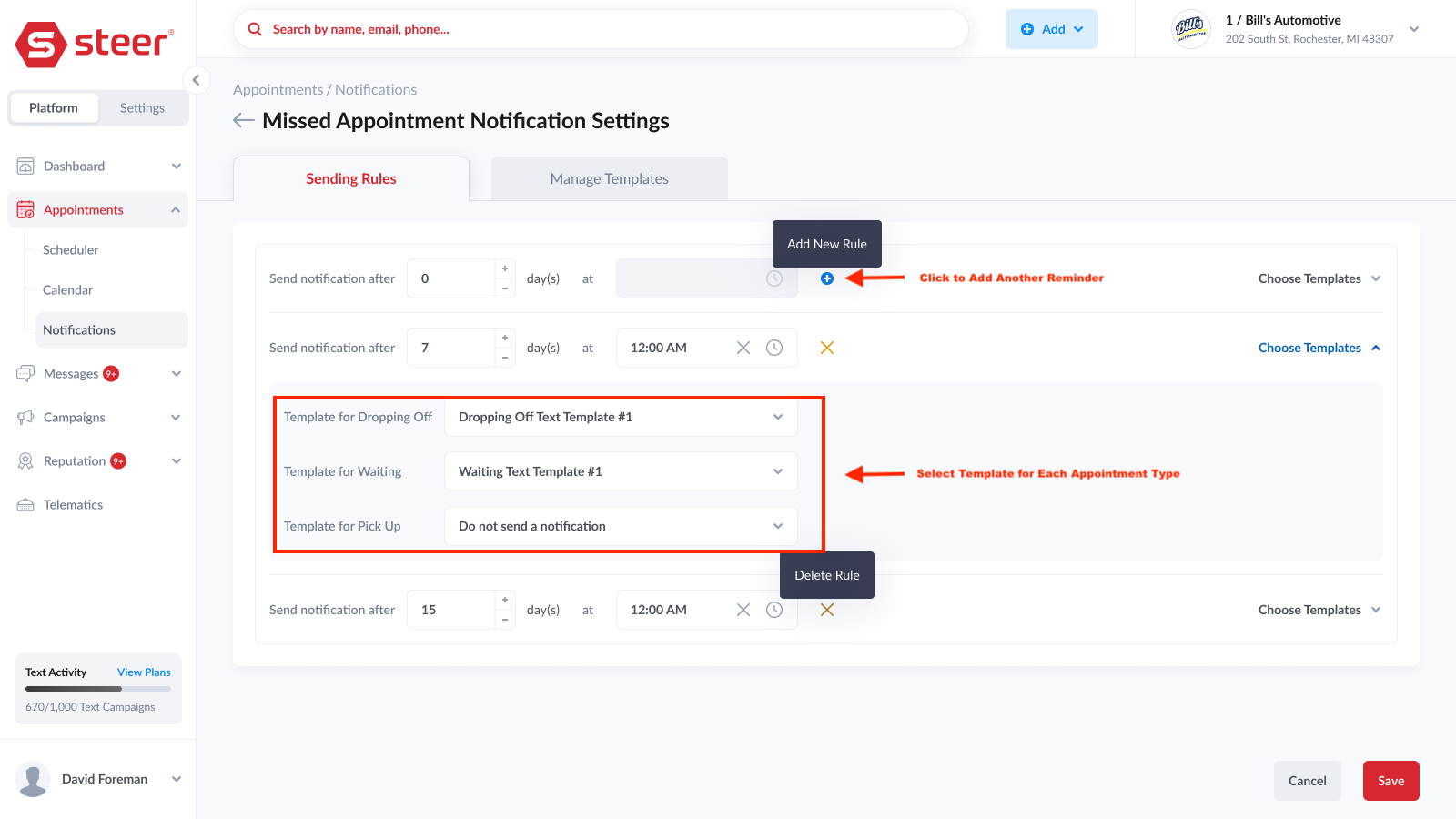This screenshot has height=819, width=1456.
Task: Select the Telematics icon in sidebar
Action: tap(26, 504)
